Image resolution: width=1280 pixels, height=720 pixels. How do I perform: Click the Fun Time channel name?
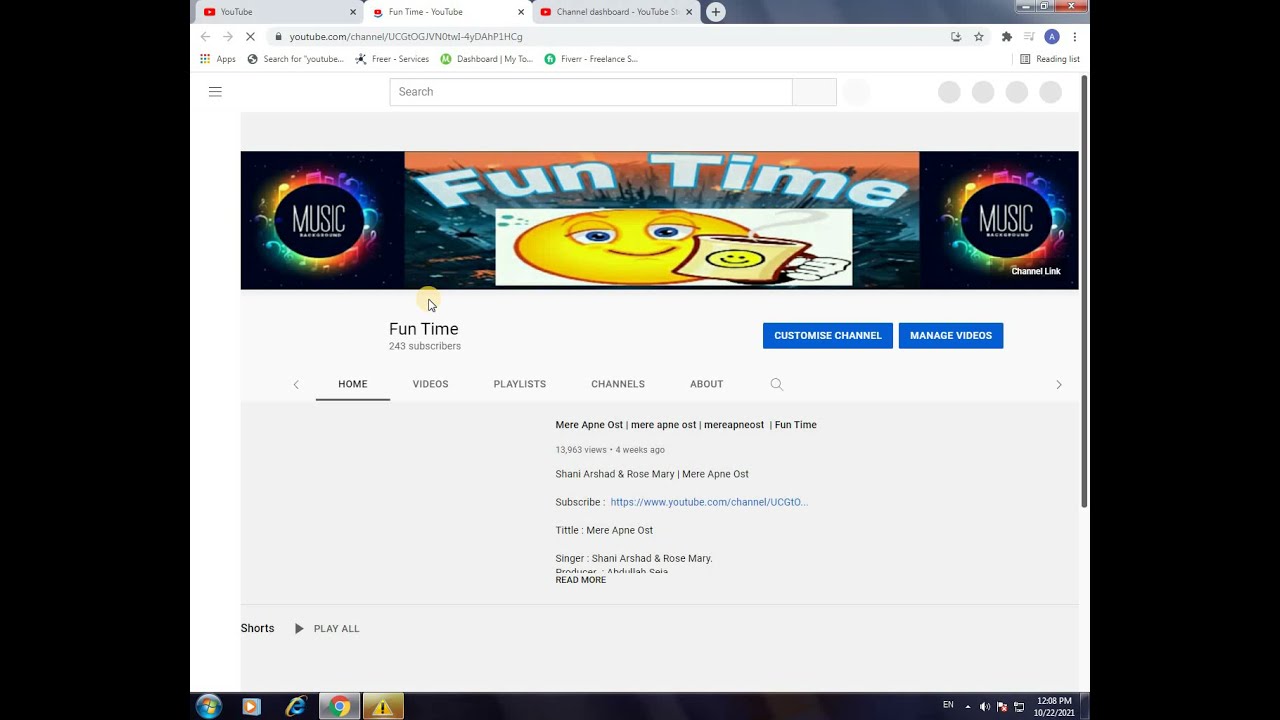[424, 329]
